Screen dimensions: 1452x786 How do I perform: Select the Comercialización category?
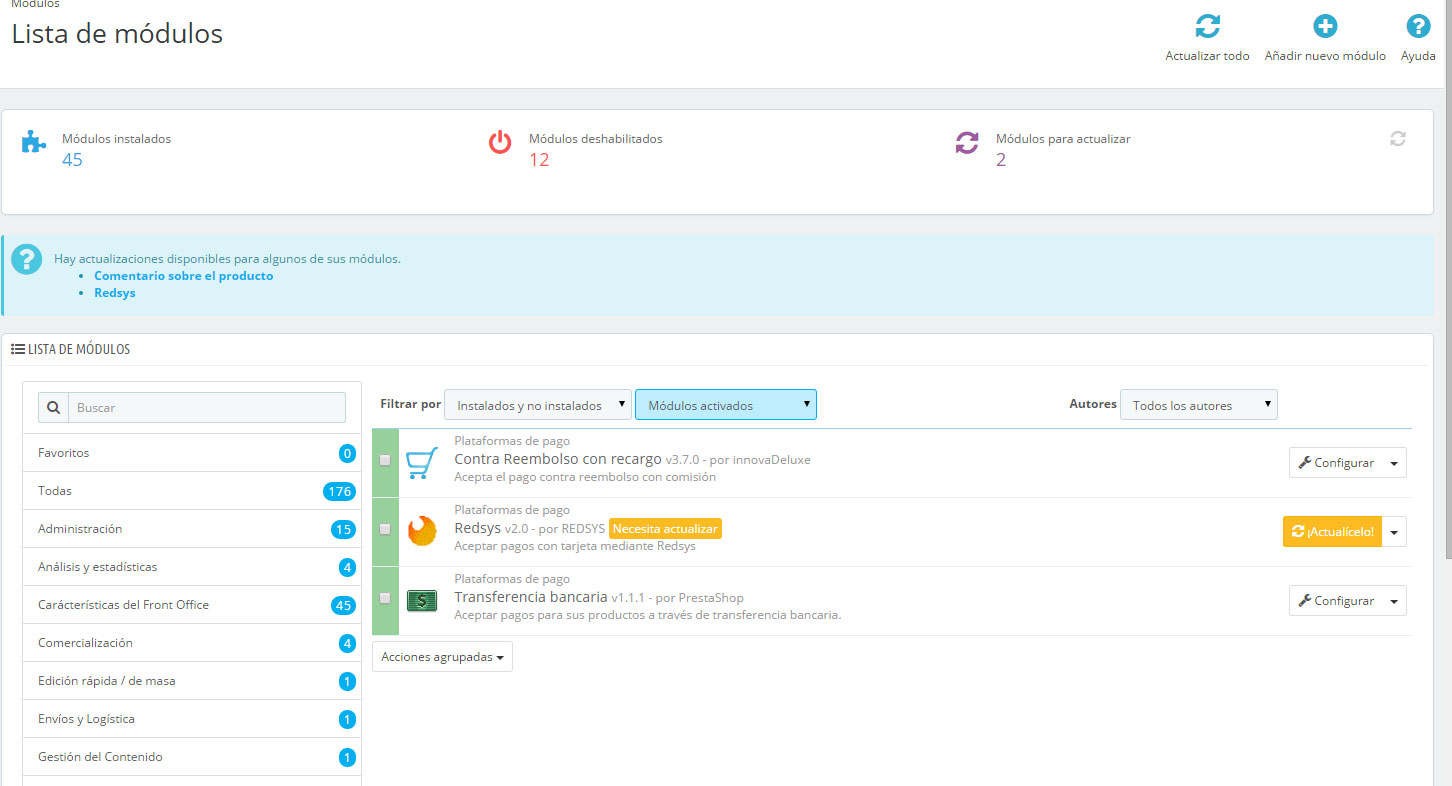tap(192, 643)
